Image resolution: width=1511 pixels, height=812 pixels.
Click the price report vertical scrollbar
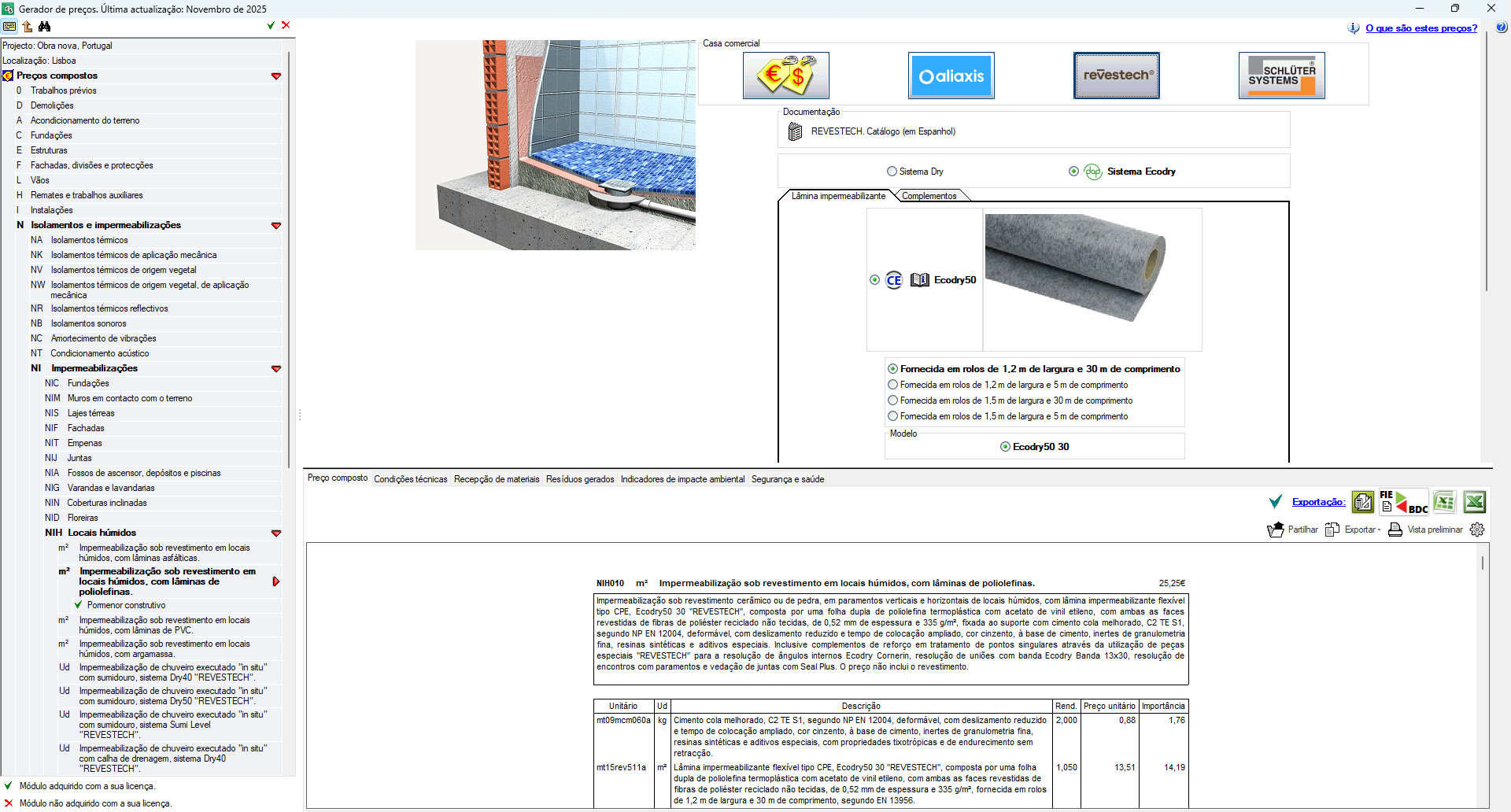(1483, 563)
